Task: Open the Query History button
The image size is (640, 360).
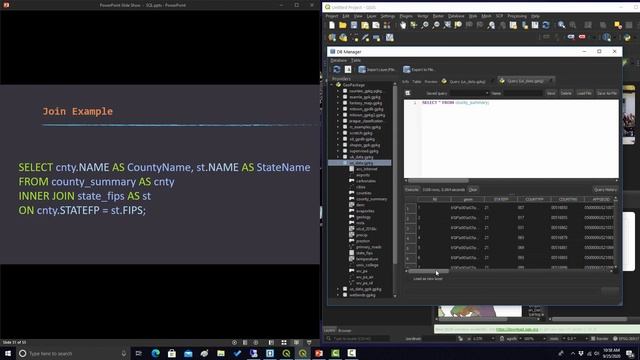Action: coord(605,189)
